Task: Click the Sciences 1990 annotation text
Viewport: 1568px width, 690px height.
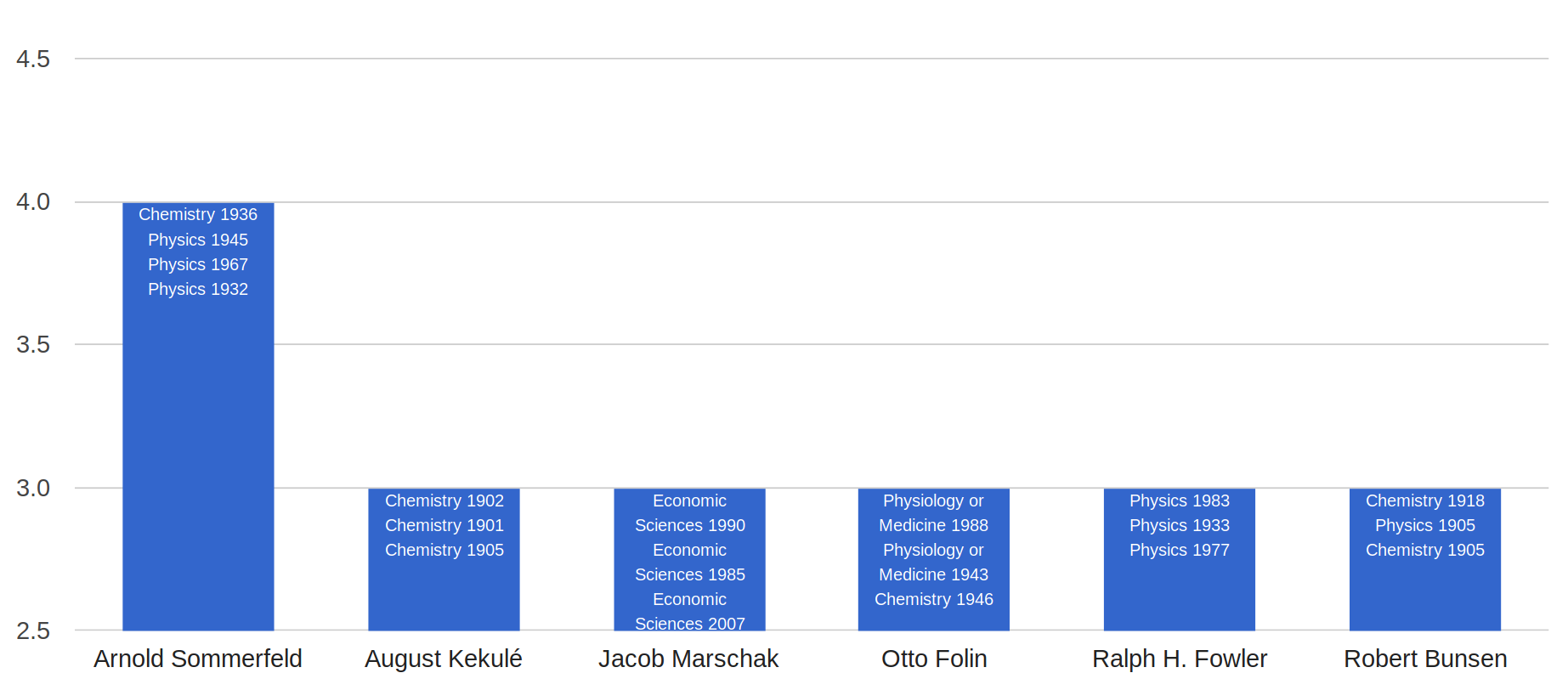Action: click(689, 525)
